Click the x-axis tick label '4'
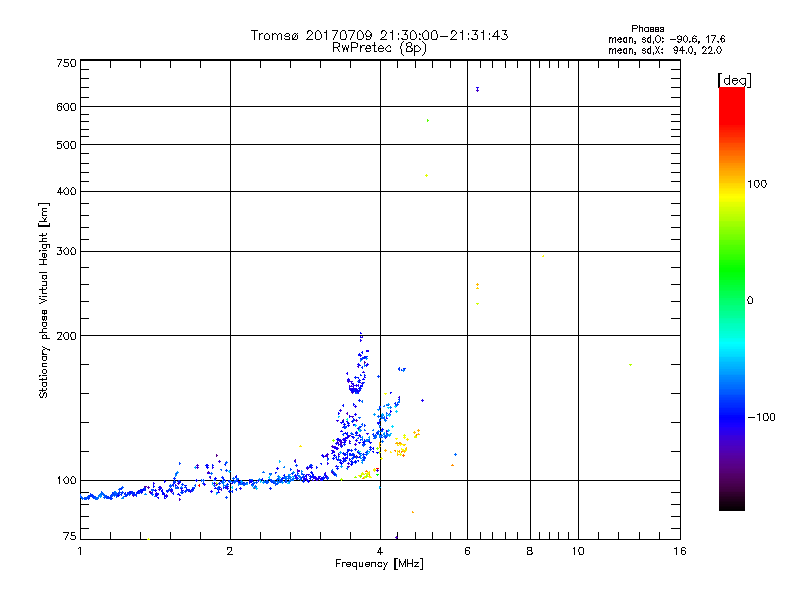This screenshot has height=600, width=800. point(380,551)
